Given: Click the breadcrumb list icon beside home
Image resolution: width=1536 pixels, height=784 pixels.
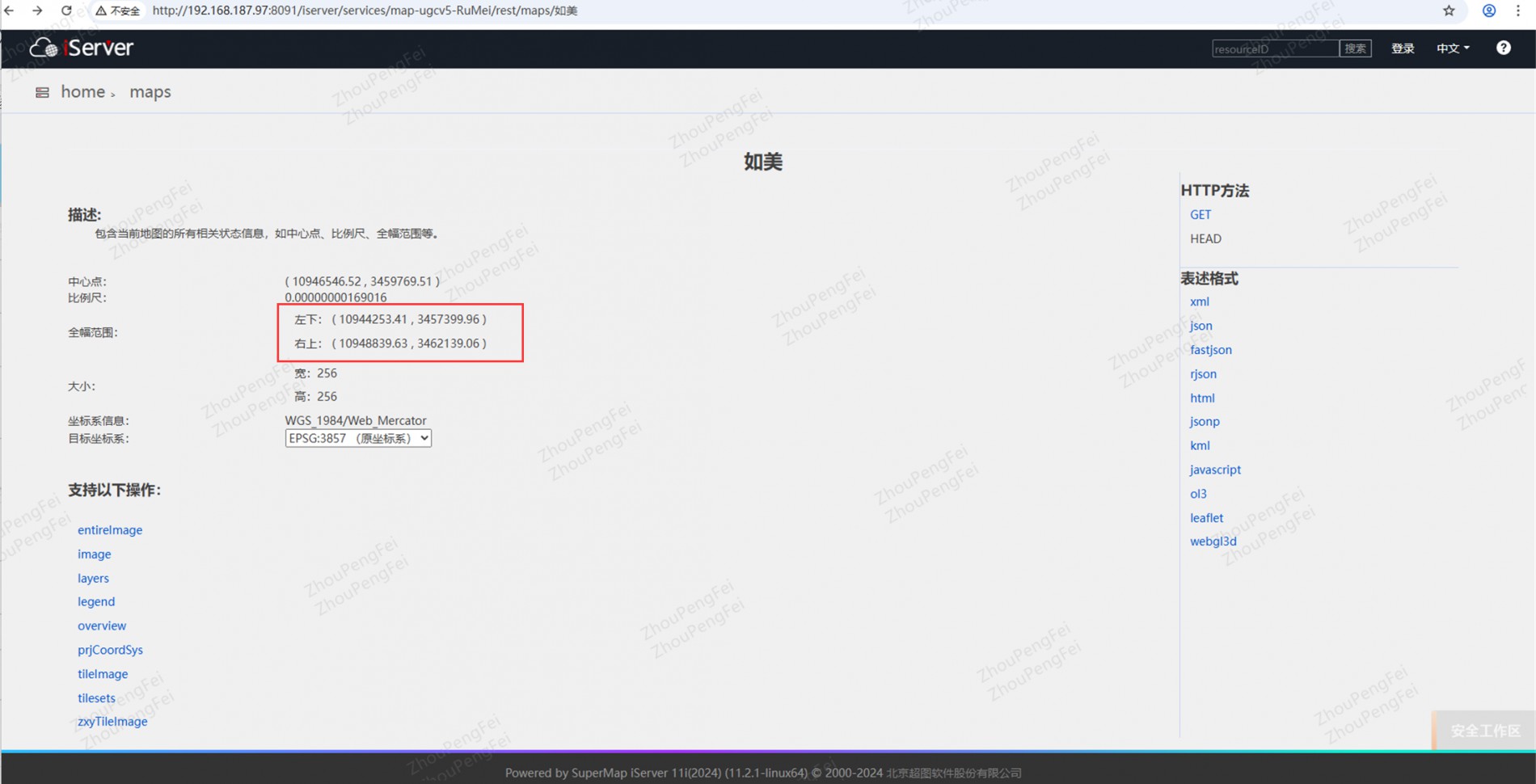Looking at the screenshot, I should coord(42,92).
